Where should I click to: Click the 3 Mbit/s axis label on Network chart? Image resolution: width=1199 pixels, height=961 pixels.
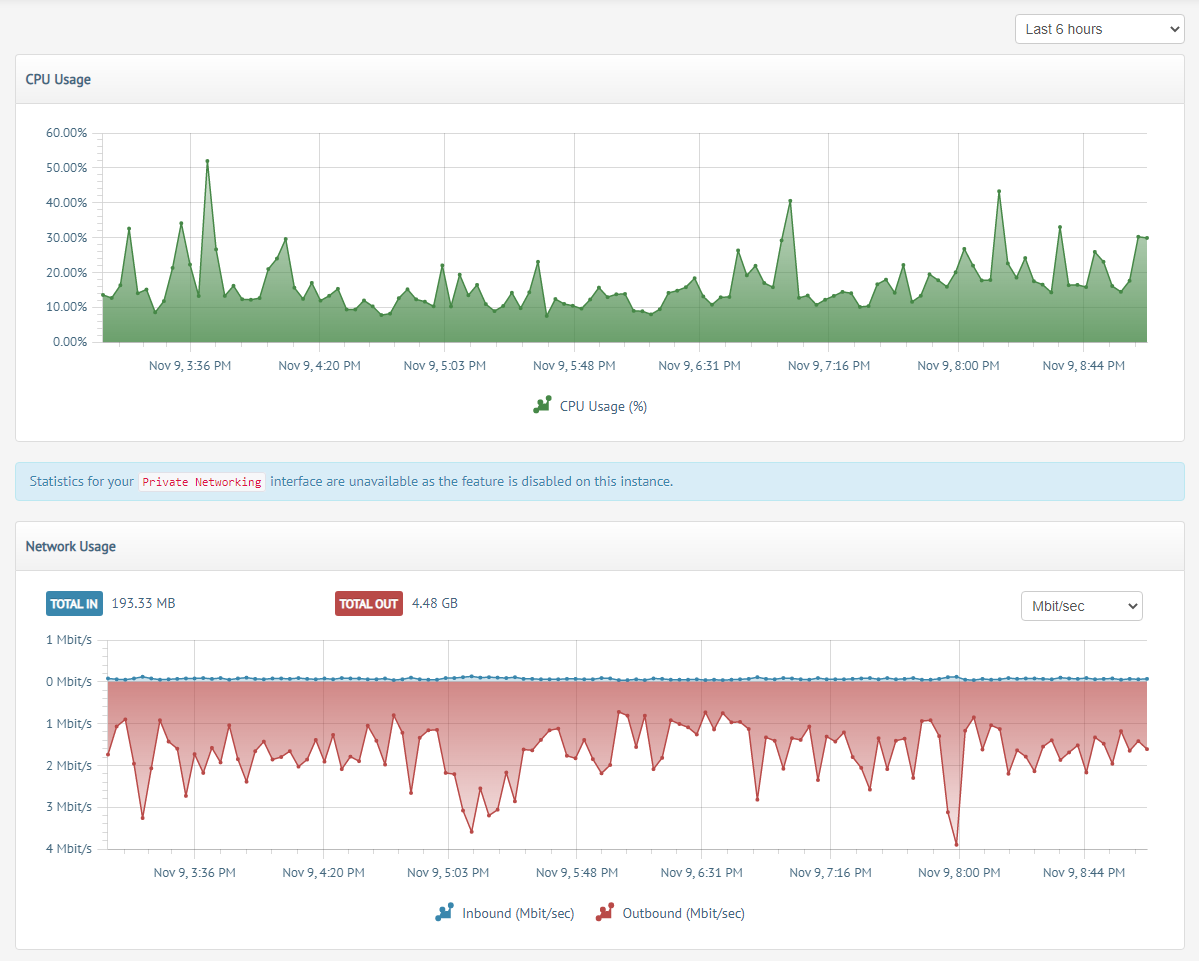[x=69, y=807]
